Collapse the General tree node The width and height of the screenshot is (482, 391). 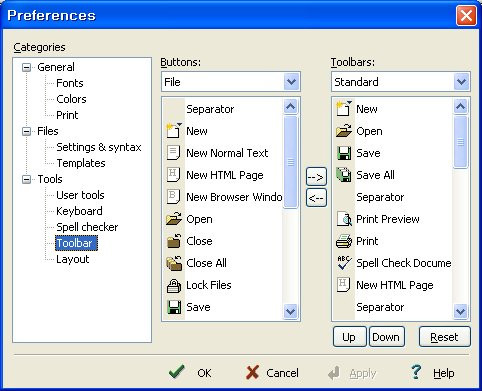point(26,67)
